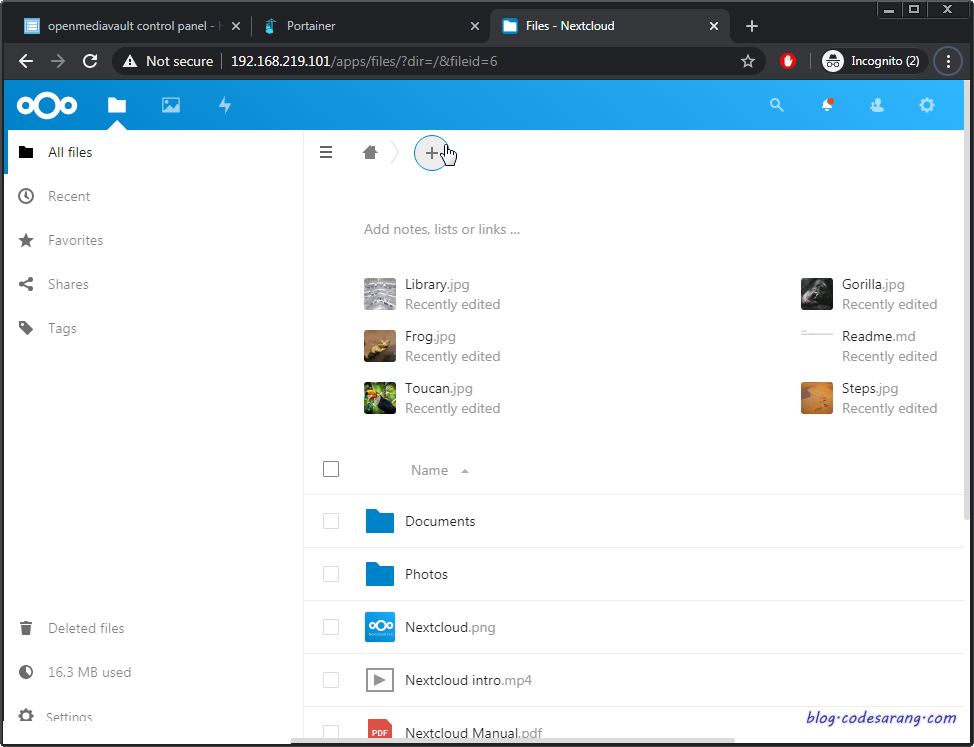Click the Incognito (2) profile button
This screenshot has width=974, height=747.
tap(874, 61)
